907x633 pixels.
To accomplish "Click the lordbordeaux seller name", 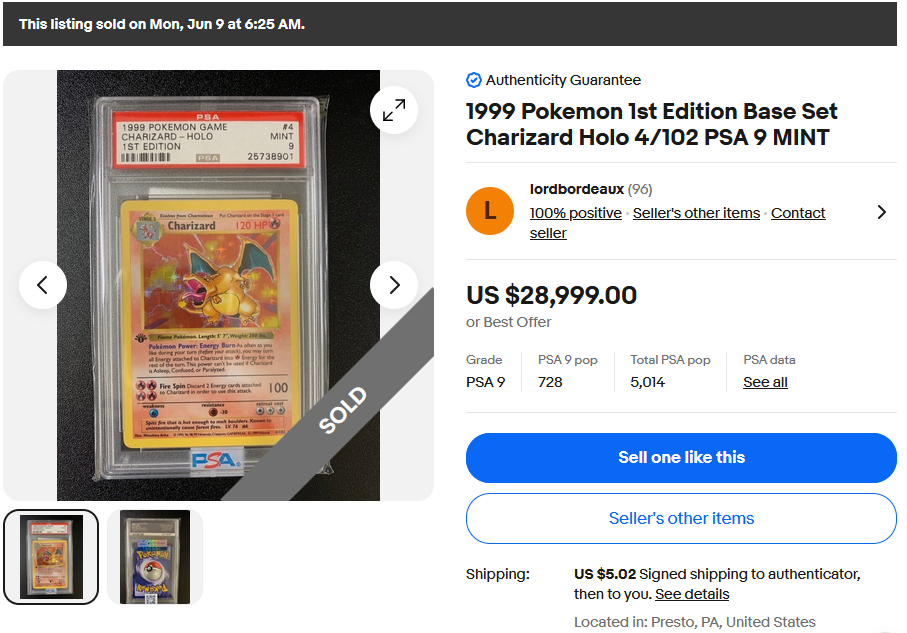I will 577,189.
